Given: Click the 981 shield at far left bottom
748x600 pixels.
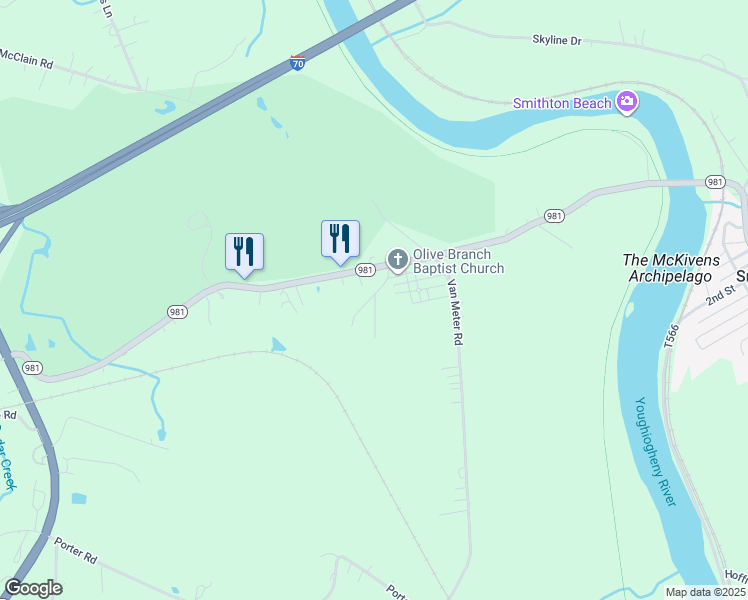Looking at the screenshot, I should [32, 368].
